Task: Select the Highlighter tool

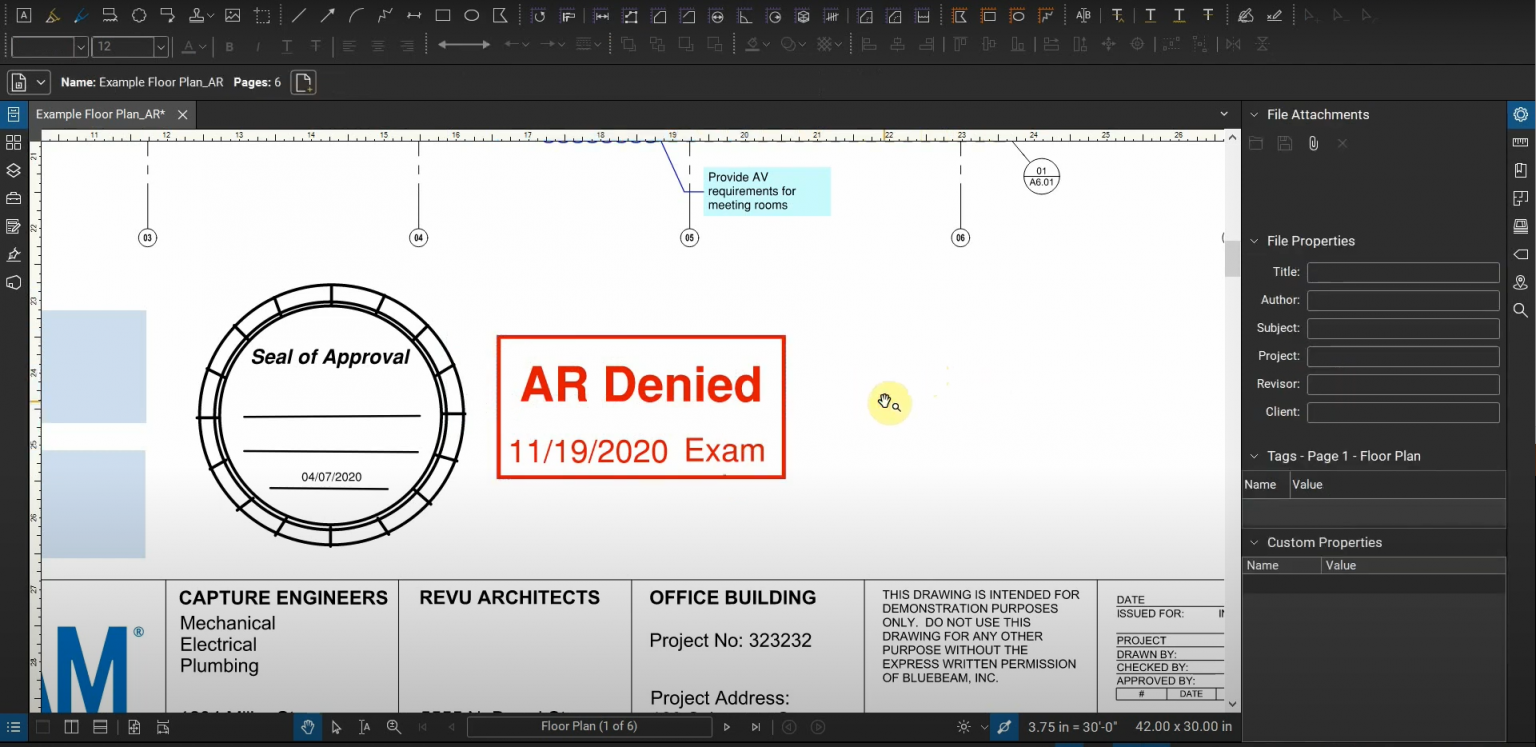Action: pos(52,15)
